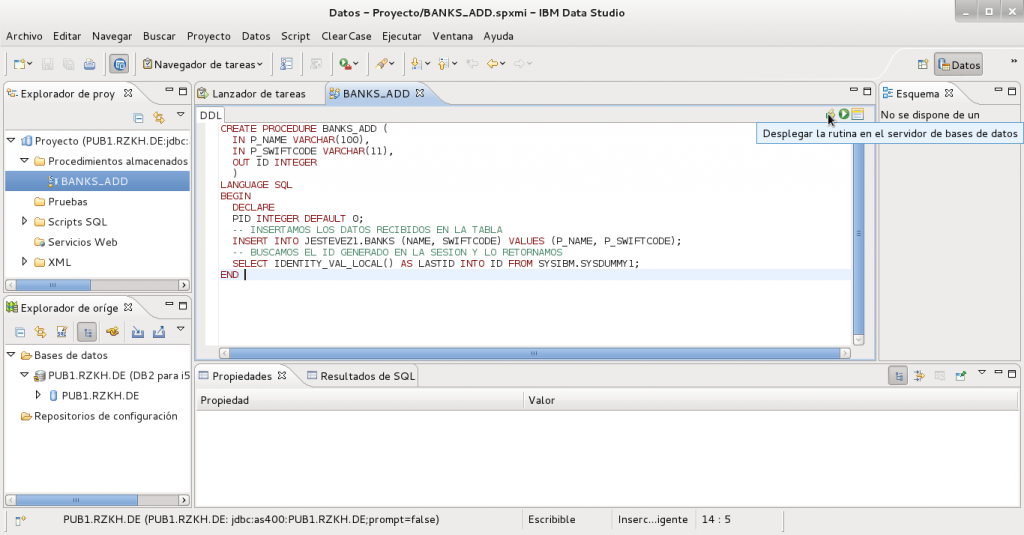The image size is (1024, 535).
Task: Expand the PUB1.RZKH.DE database child node
Action: coord(38,395)
